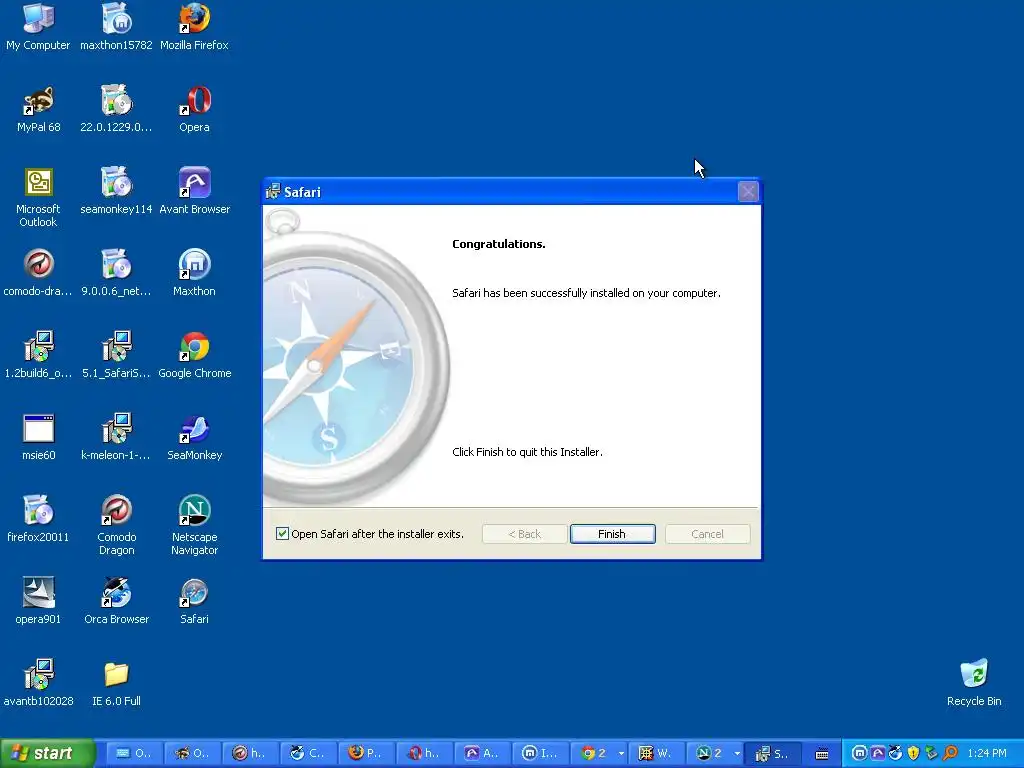1024x768 pixels.
Task: Uncheck 'Open Safari after the installer exits'
Action: point(282,534)
